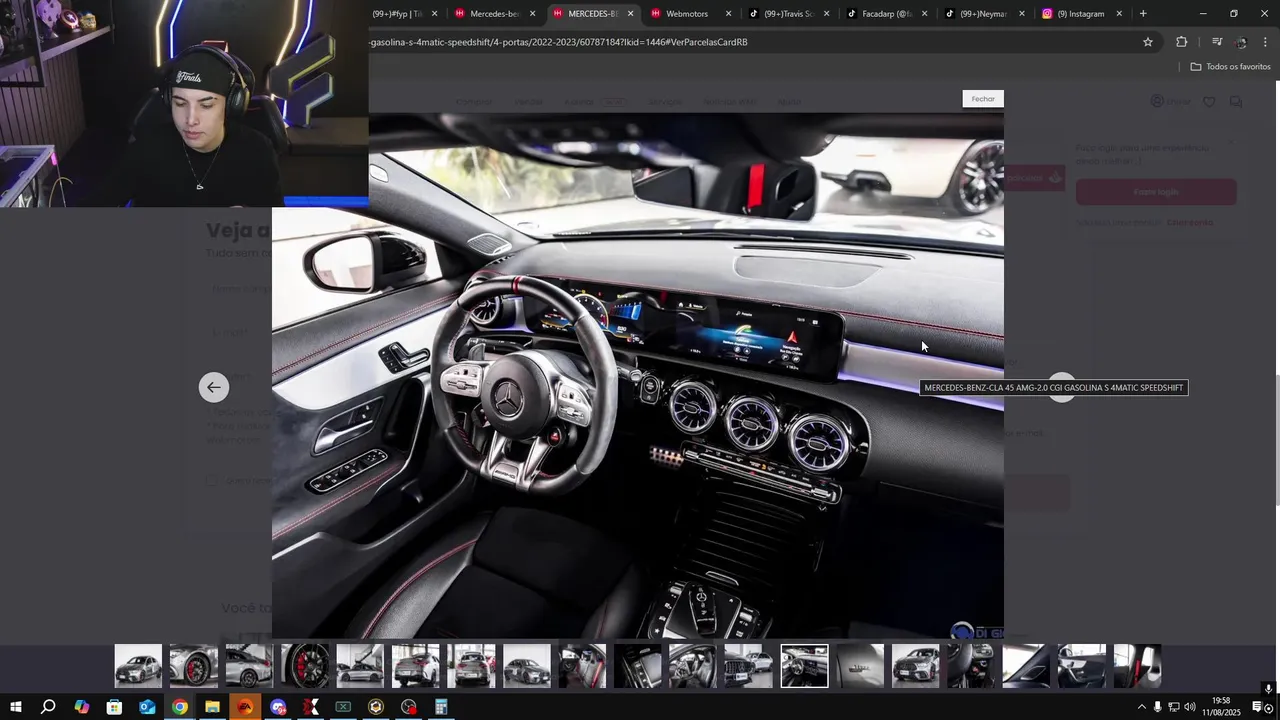Select first thumbnail of silver car front
1280x720 pixels.
(x=138, y=666)
